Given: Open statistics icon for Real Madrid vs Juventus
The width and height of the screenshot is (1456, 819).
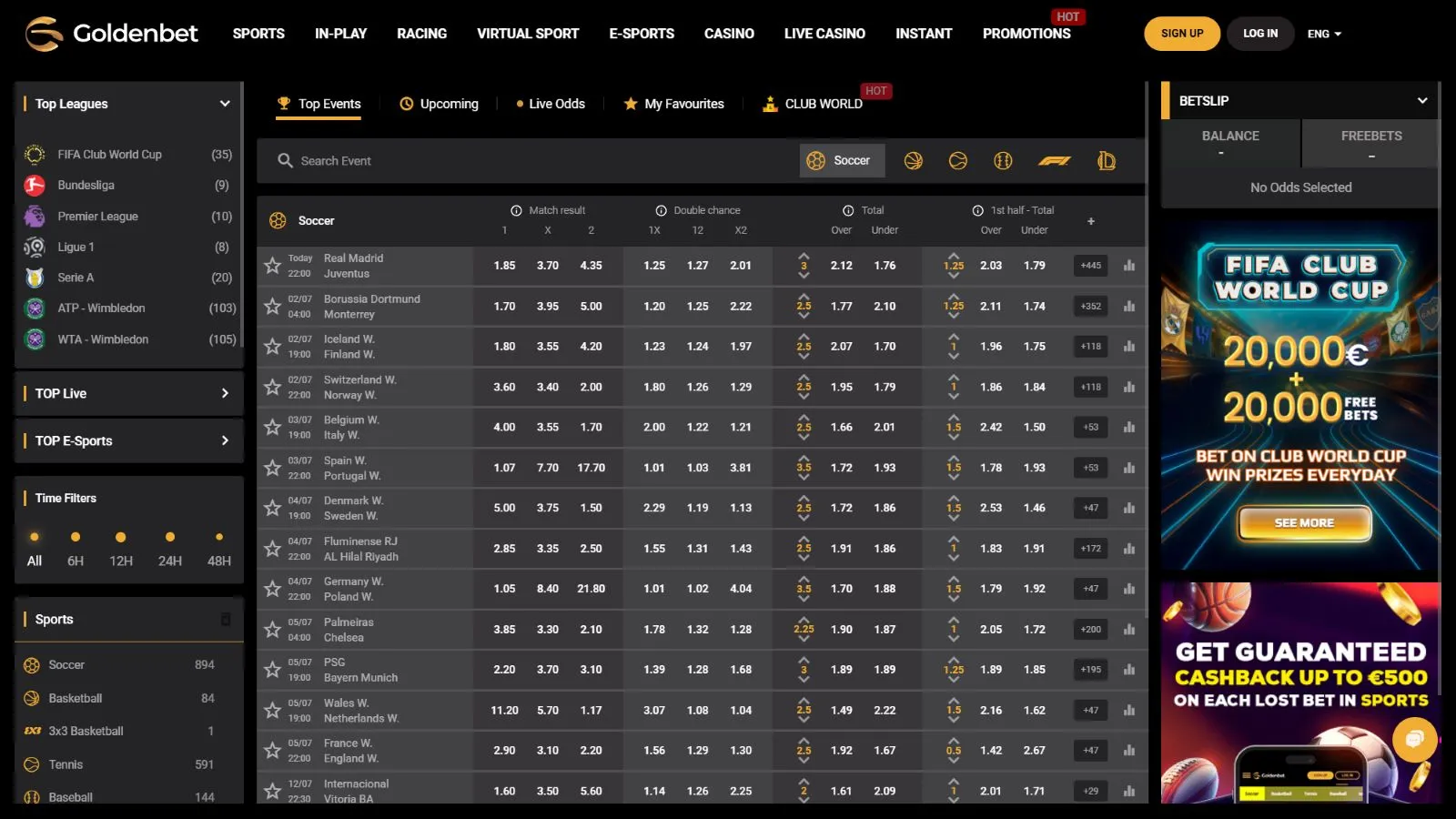Looking at the screenshot, I should click(x=1129, y=266).
